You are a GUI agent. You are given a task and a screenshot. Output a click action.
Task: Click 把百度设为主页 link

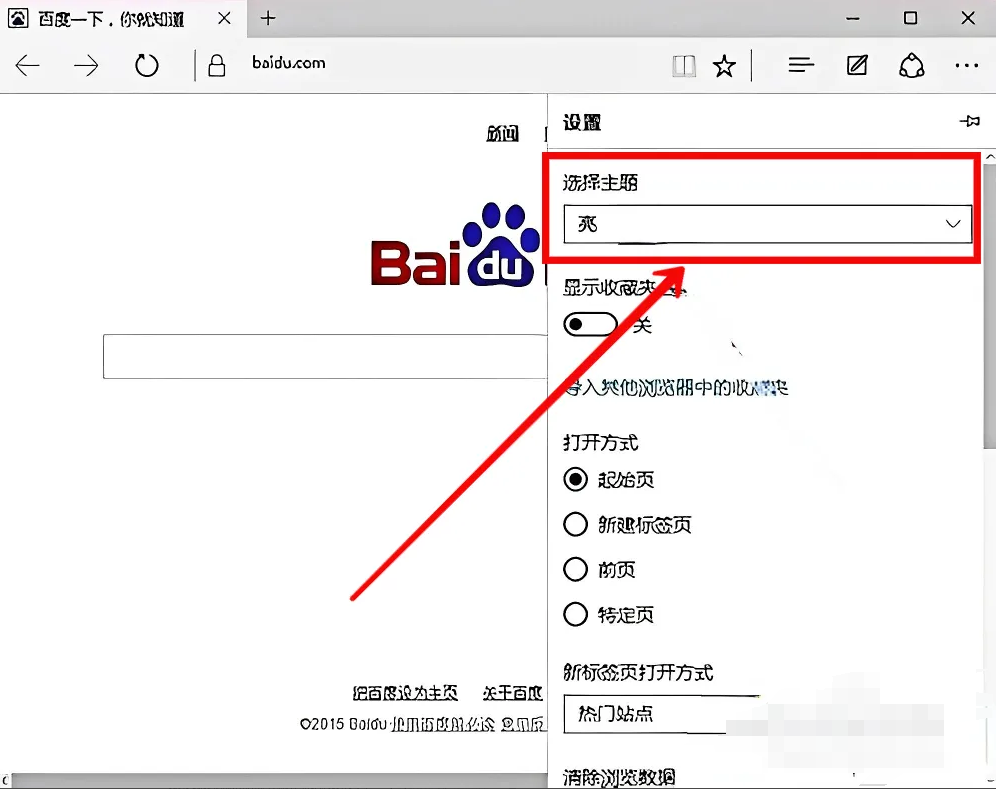click(405, 692)
